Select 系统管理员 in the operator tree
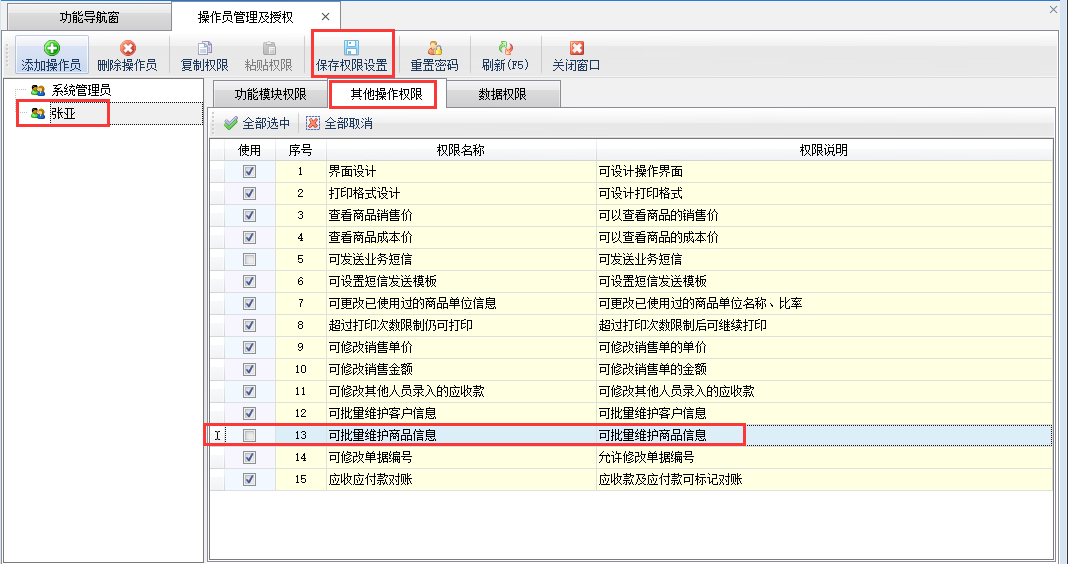The height and width of the screenshot is (564, 1068). [x=80, y=90]
